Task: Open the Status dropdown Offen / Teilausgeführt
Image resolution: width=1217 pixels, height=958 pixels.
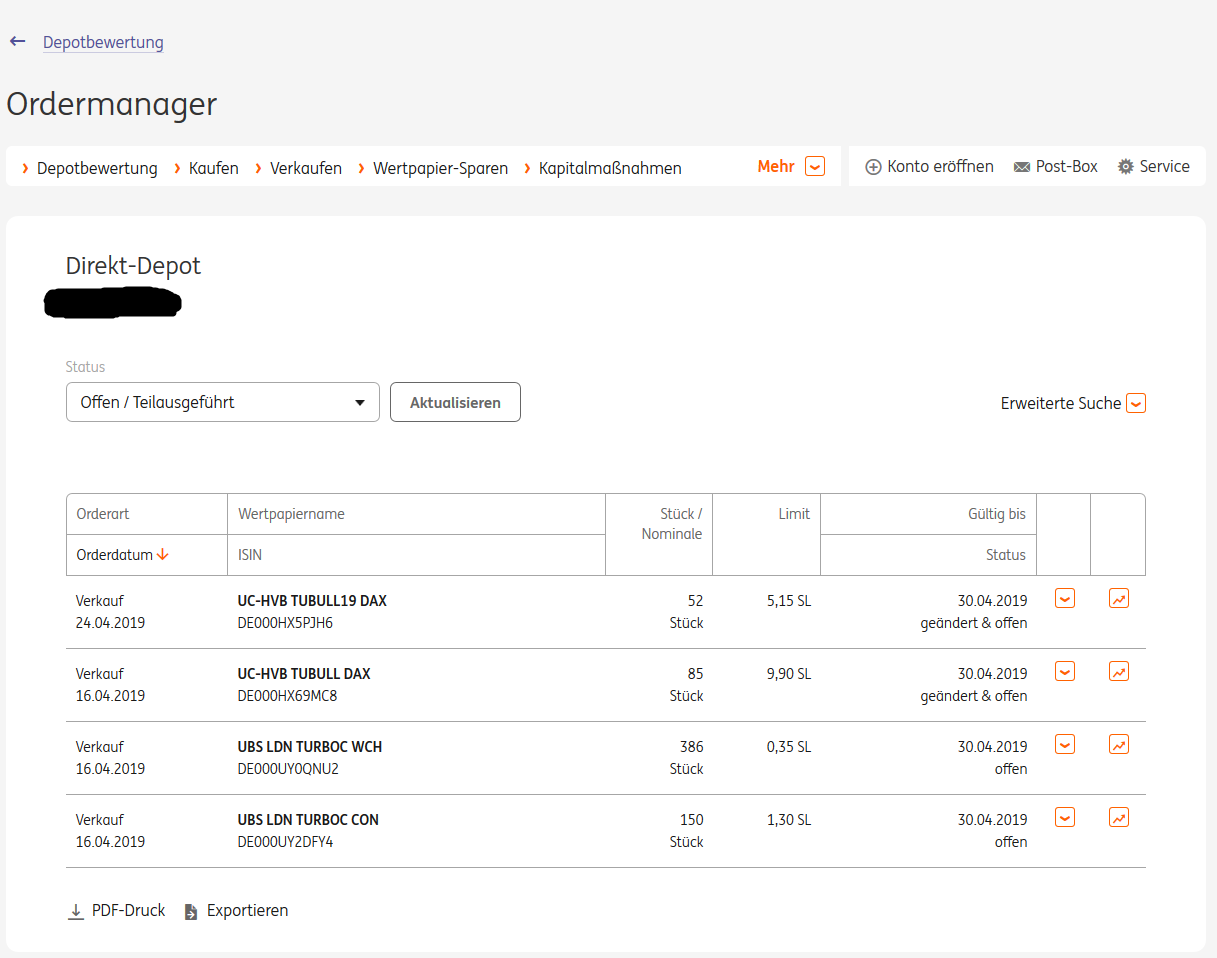Action: pyautogui.click(x=223, y=402)
